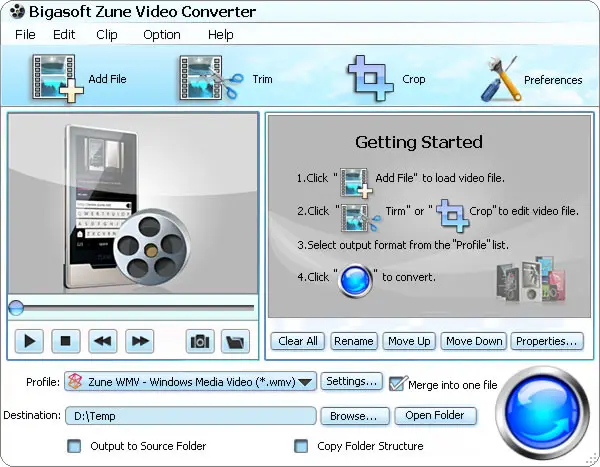
Task: Open the Edit menu
Action: coord(64,34)
